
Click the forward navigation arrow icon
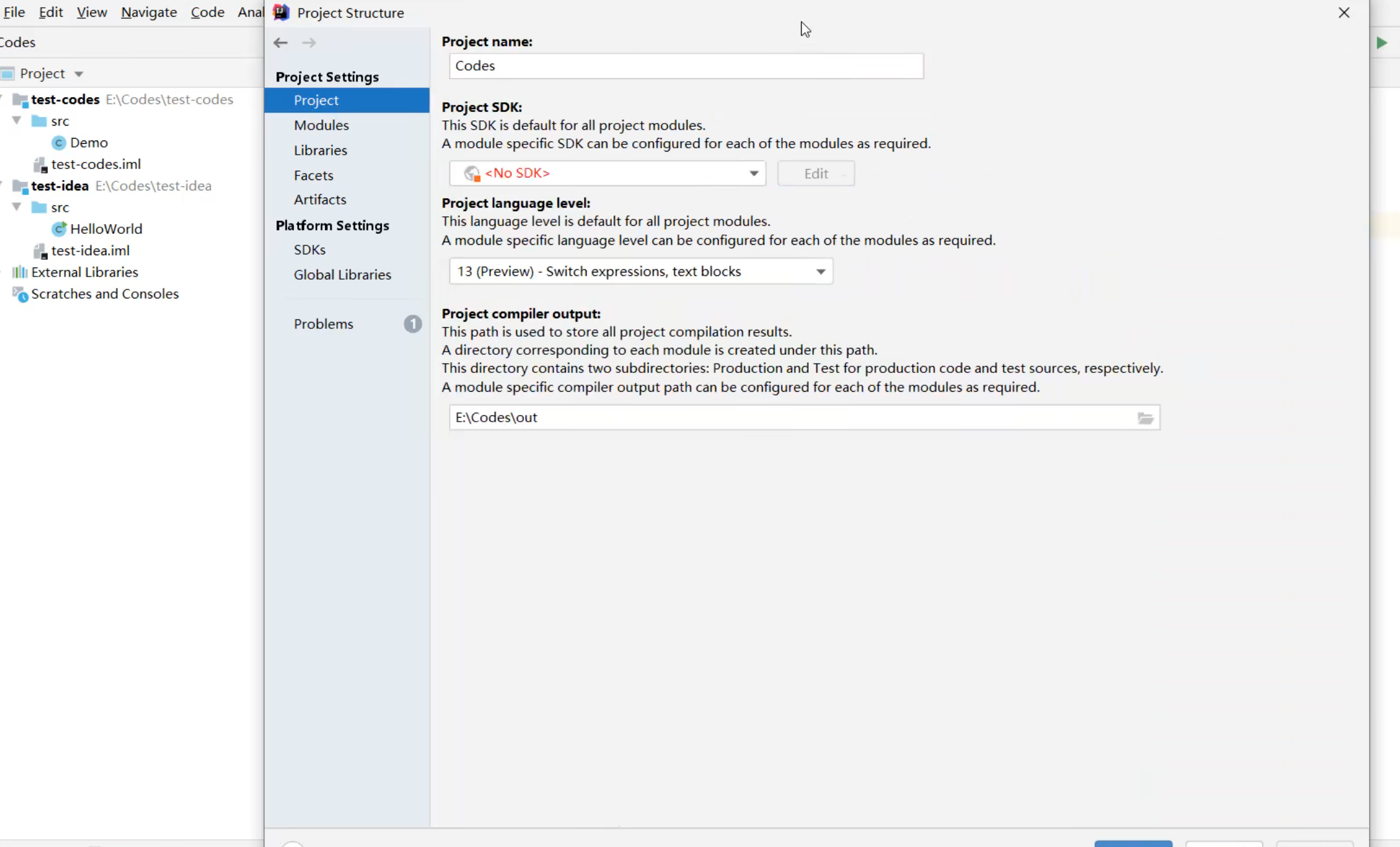[x=309, y=43]
